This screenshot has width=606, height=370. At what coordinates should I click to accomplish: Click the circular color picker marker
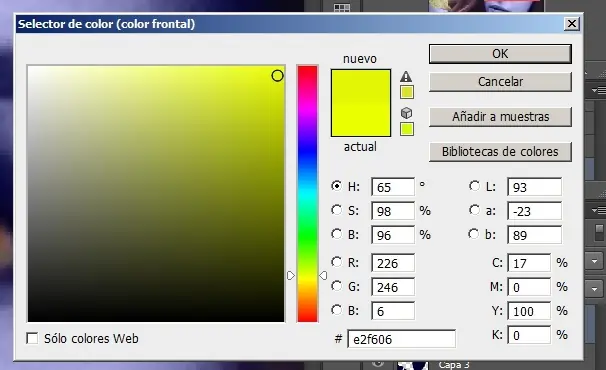(x=277, y=76)
